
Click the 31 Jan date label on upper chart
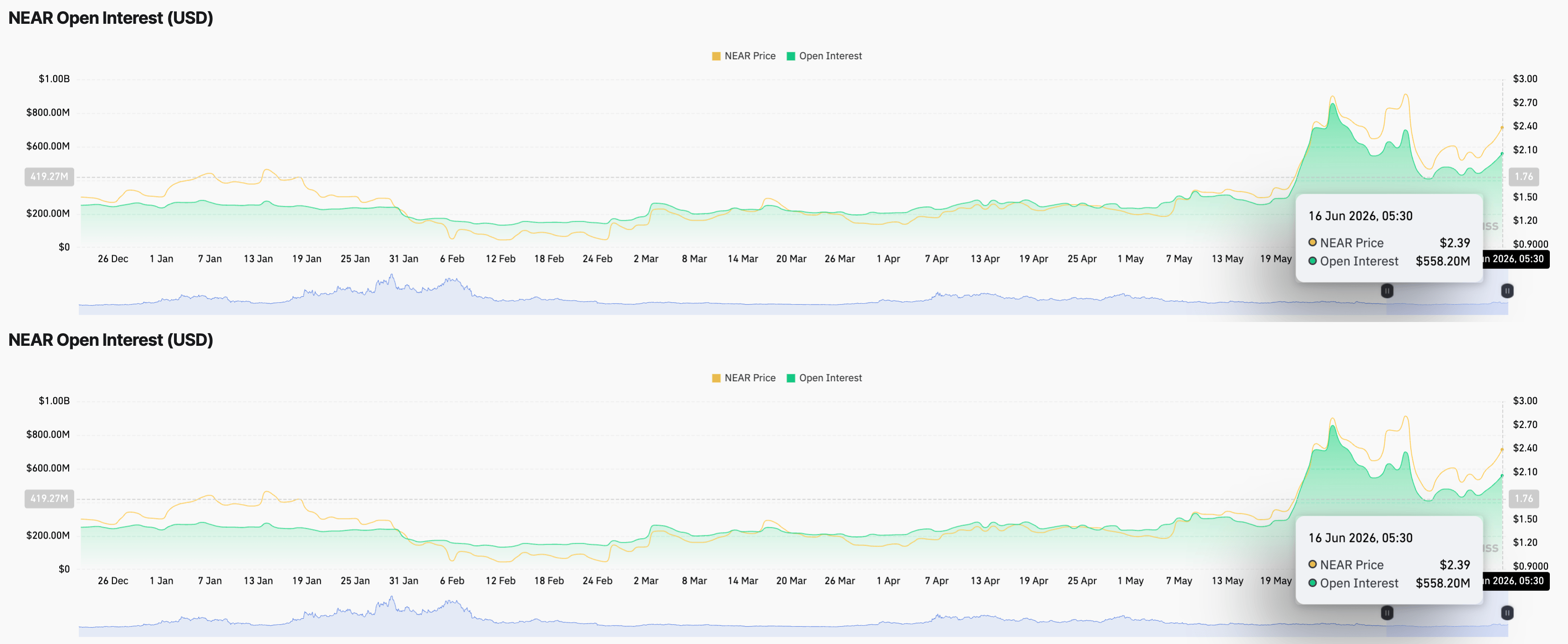coord(403,259)
